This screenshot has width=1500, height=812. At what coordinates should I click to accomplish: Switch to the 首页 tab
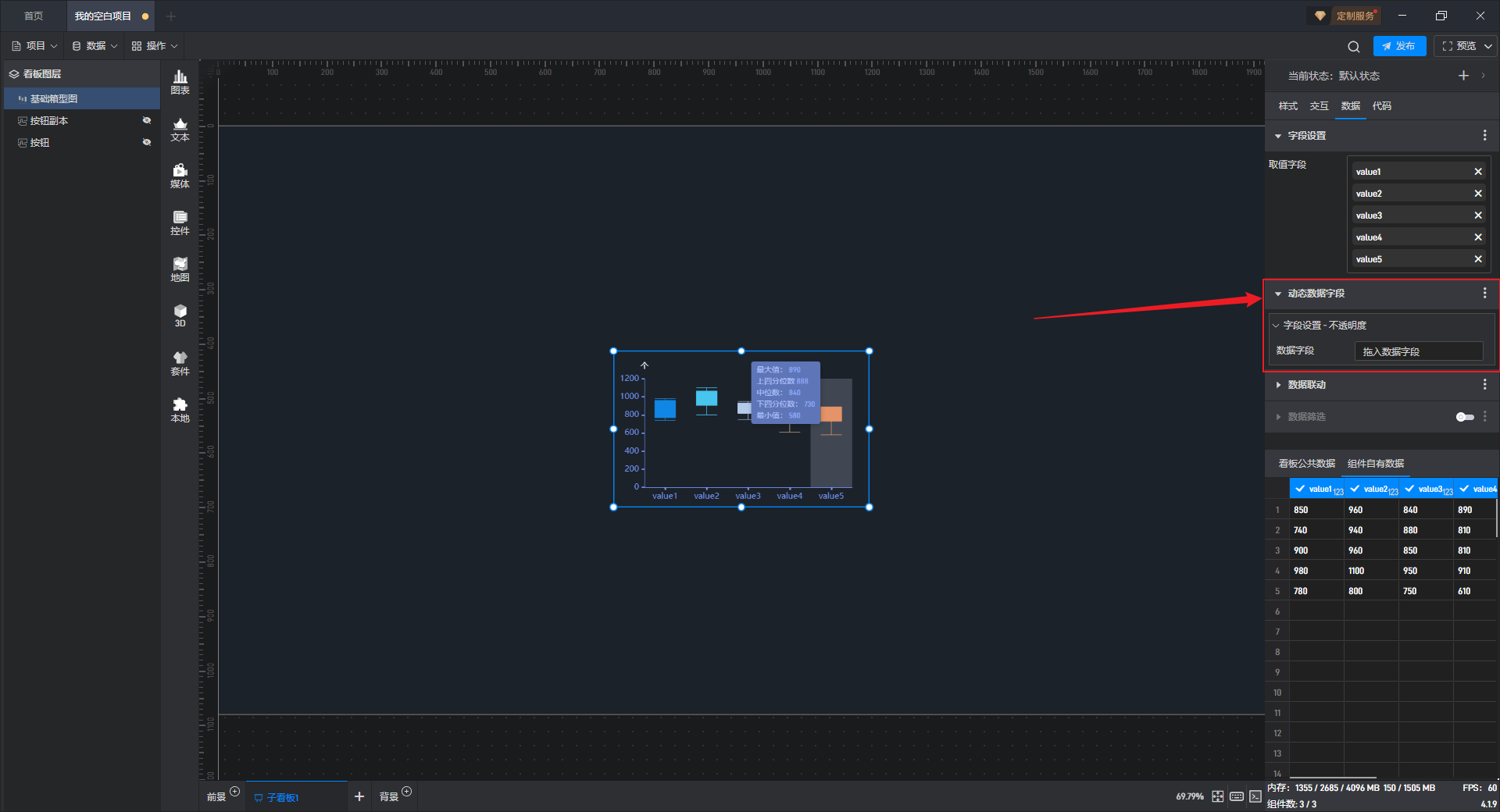click(x=34, y=16)
